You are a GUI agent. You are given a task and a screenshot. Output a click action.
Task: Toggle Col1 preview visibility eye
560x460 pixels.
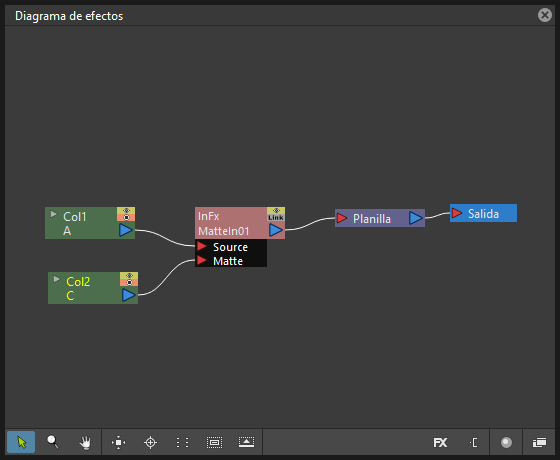coord(126,211)
